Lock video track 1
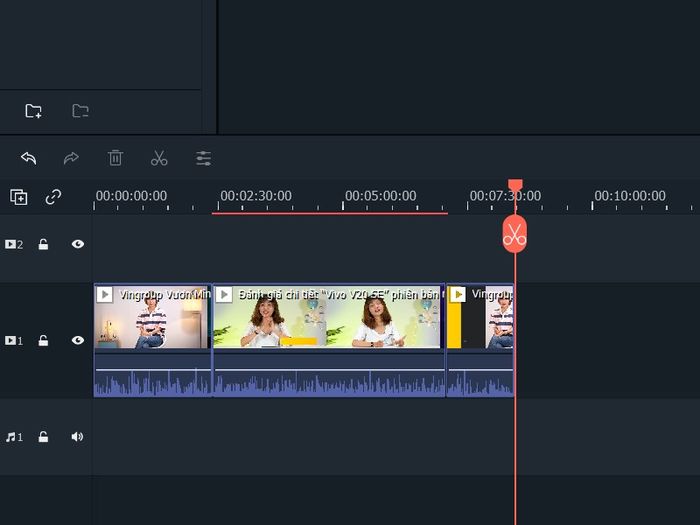The width and height of the screenshot is (700, 525). pyautogui.click(x=43, y=341)
